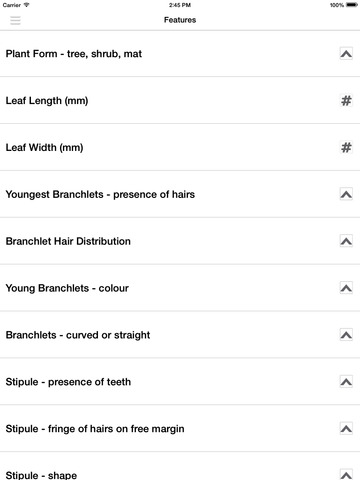
Task: Tap chevron icon beside Stipule fringe of hairs
Action: pos(346,429)
